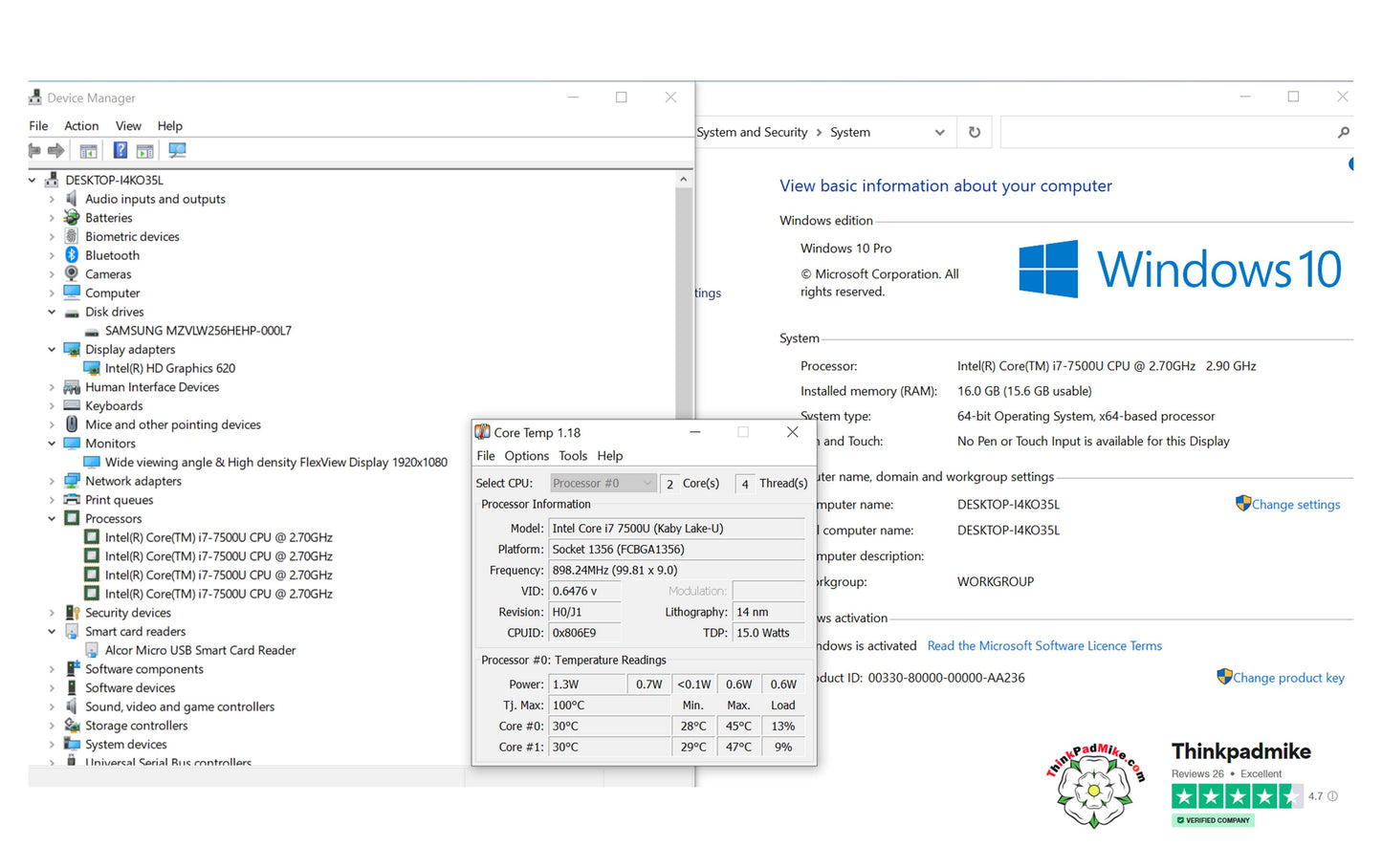
Task: Open Action menu in Device Manager
Action: coord(81,126)
